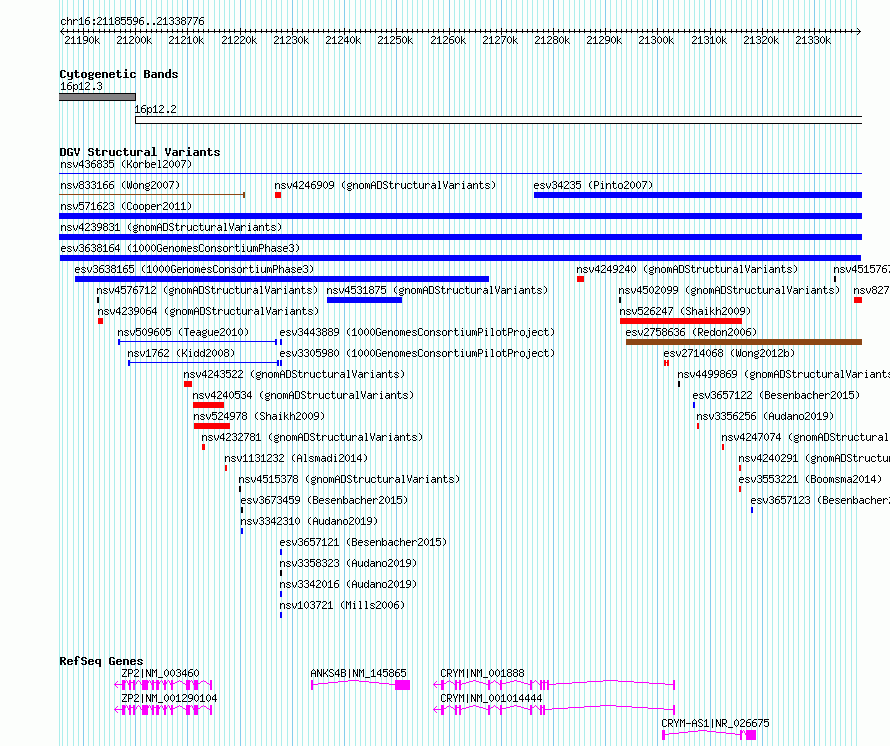Click the nsv436835 (Korbel2007) variant label
Screen dimensions: 890x746
point(126,164)
